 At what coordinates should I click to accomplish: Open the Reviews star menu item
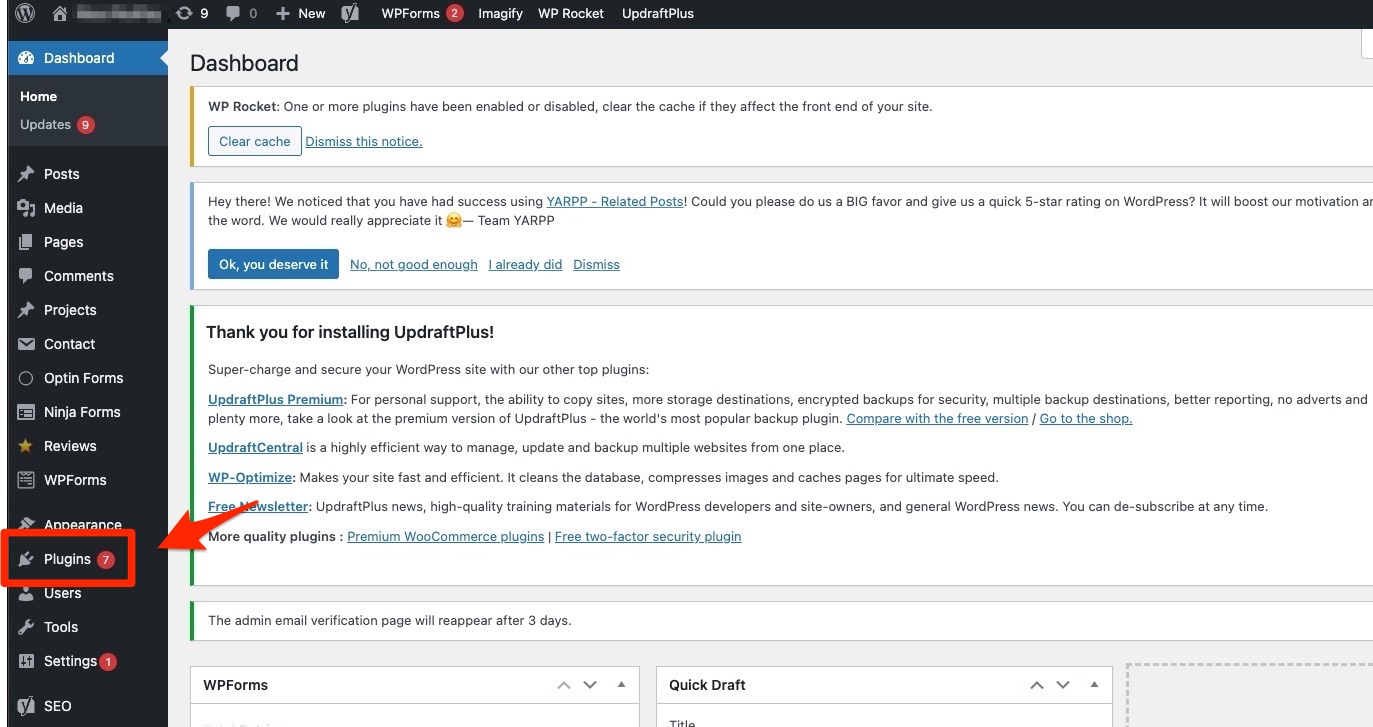tap(70, 446)
